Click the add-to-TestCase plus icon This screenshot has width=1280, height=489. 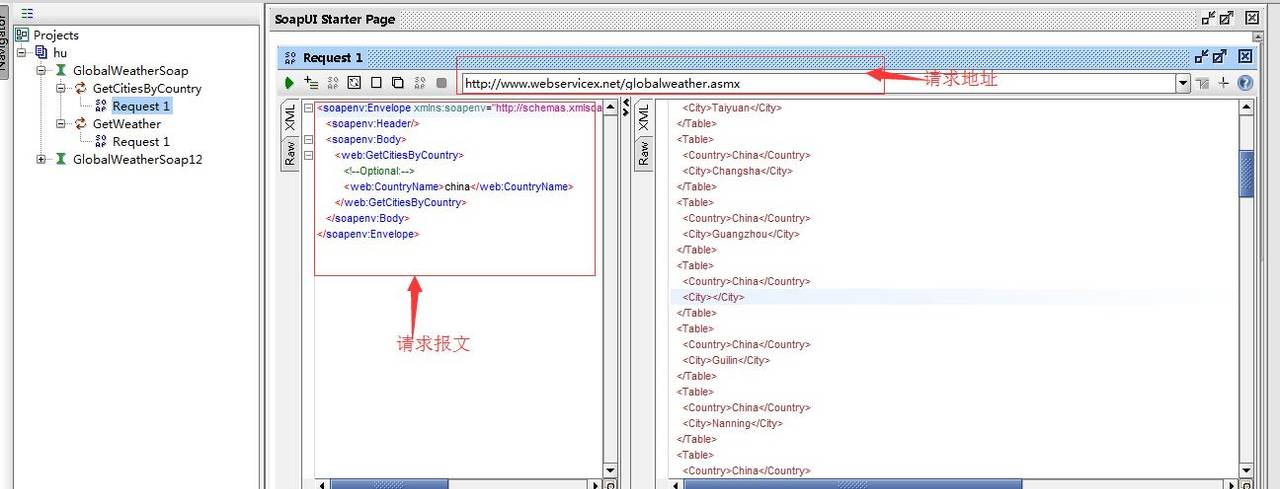coord(311,84)
